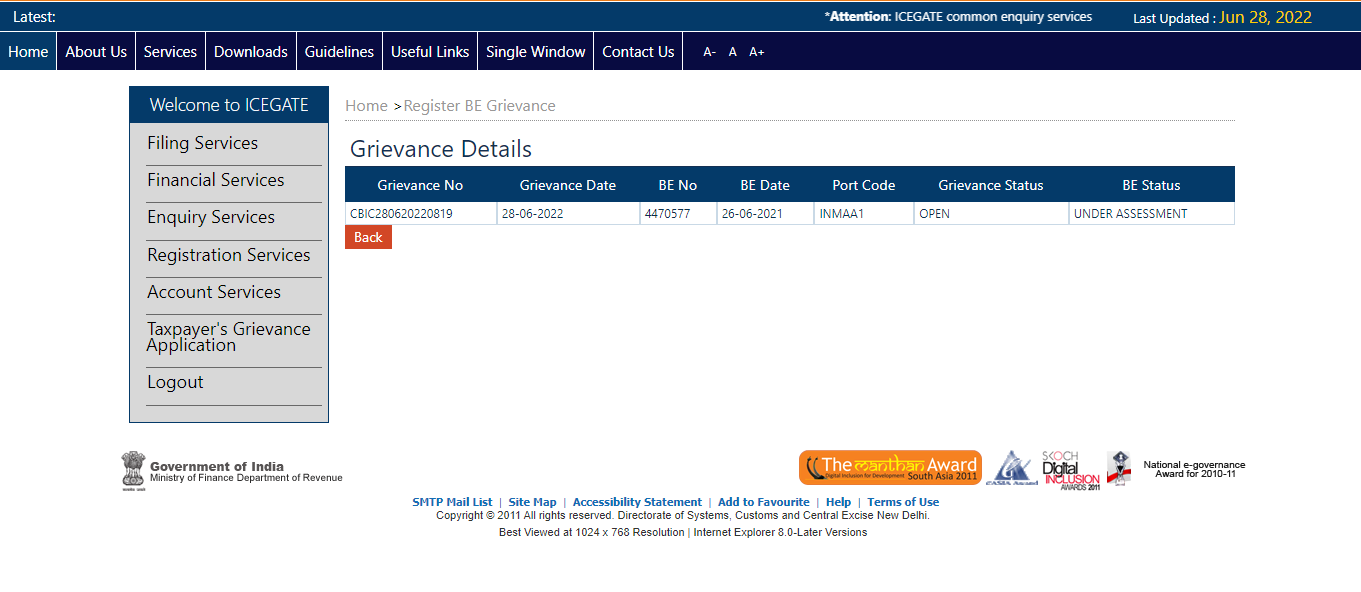
Task: Expand Enquiry Services in the sidebar
Action: pos(211,217)
